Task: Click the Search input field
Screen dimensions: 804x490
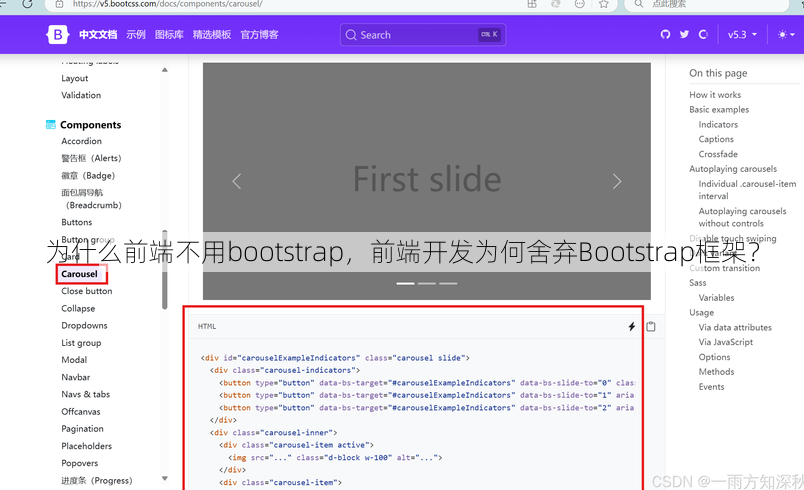Action: (x=423, y=35)
